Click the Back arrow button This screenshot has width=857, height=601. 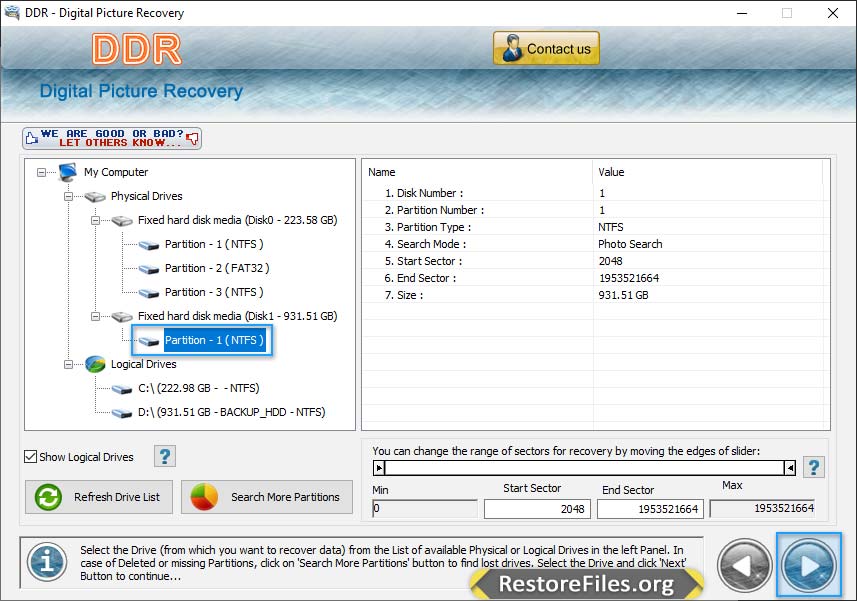745,566
